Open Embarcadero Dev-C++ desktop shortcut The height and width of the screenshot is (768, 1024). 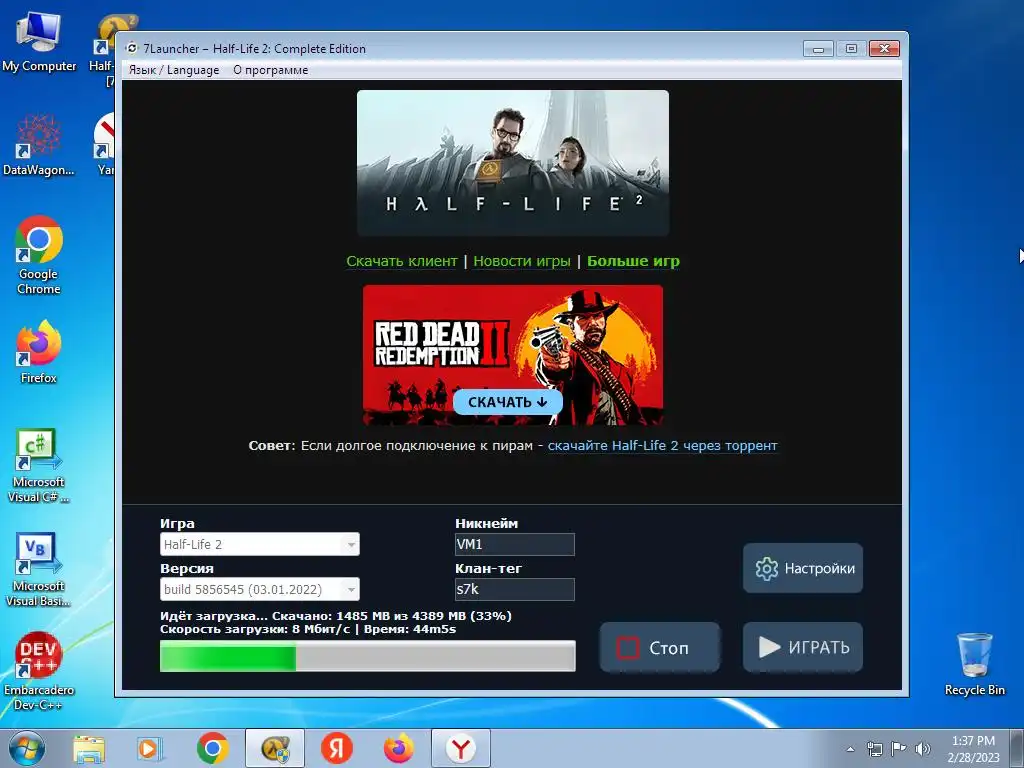pos(39,671)
